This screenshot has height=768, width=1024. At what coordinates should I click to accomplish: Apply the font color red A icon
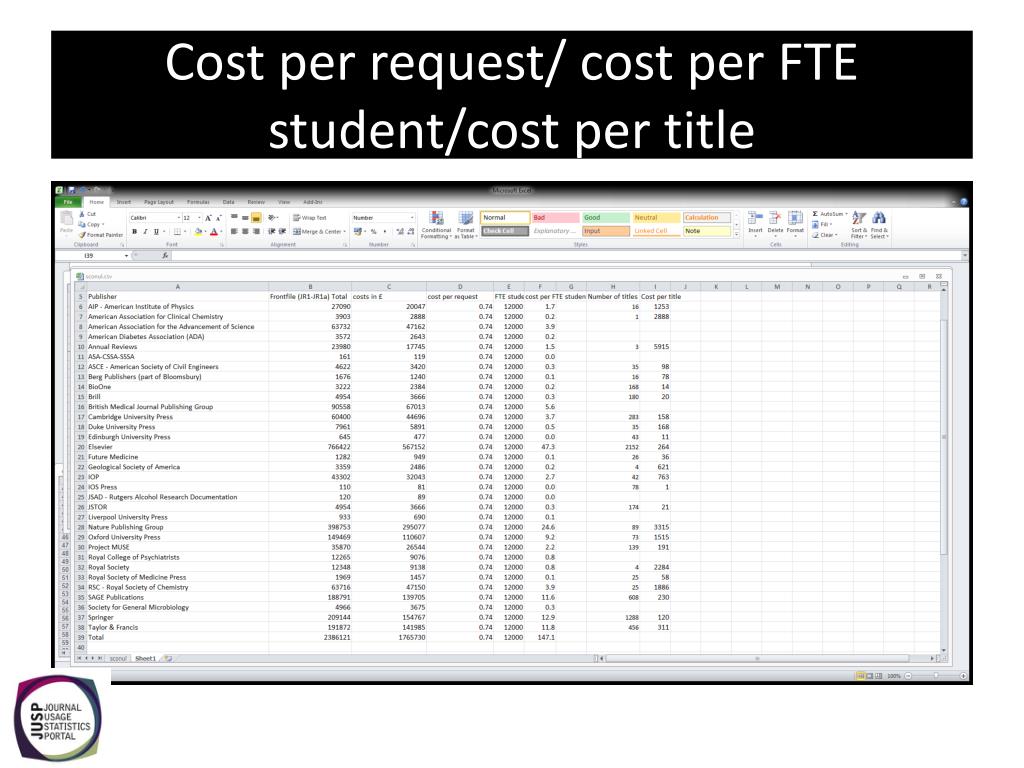[x=214, y=232]
